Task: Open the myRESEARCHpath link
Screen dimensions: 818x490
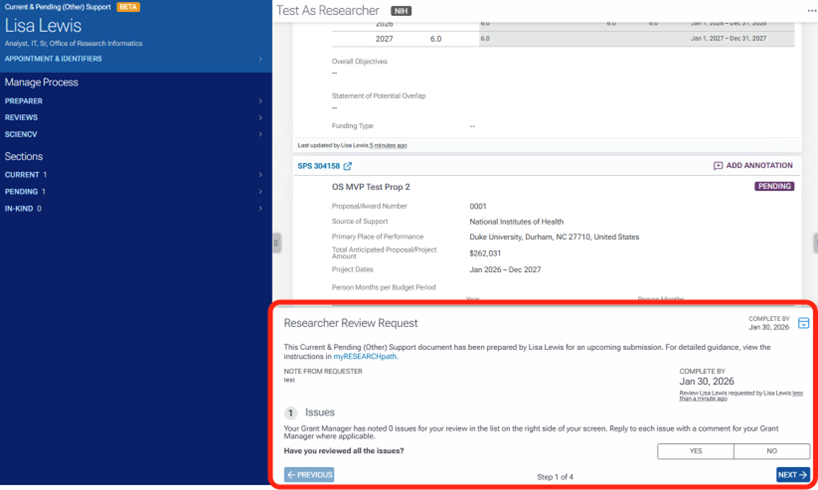Action: (365, 356)
